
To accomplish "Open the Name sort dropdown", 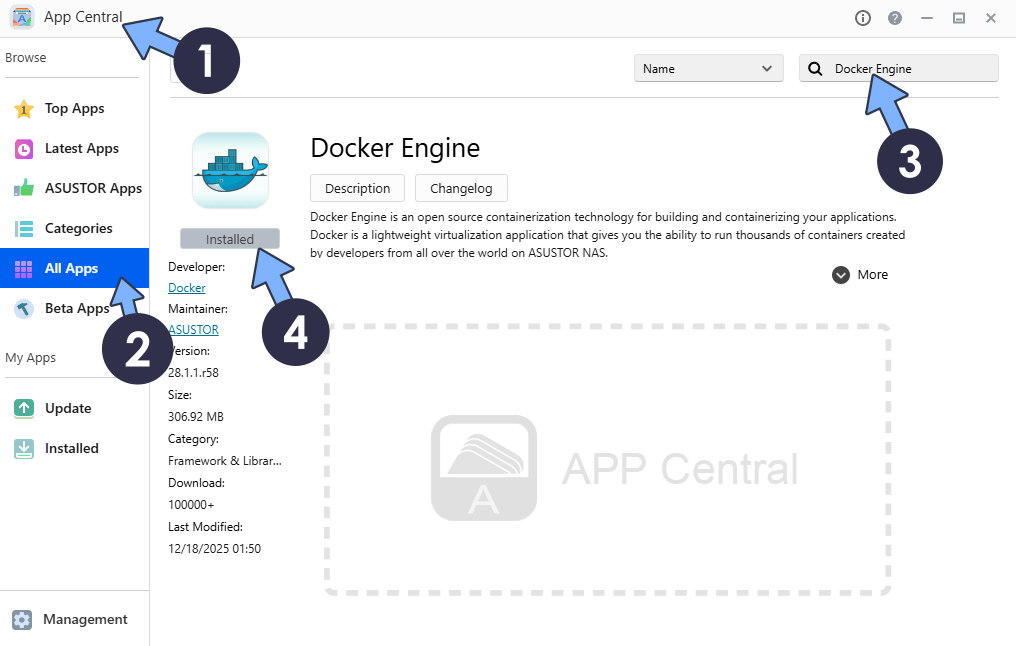I will tap(708, 69).
